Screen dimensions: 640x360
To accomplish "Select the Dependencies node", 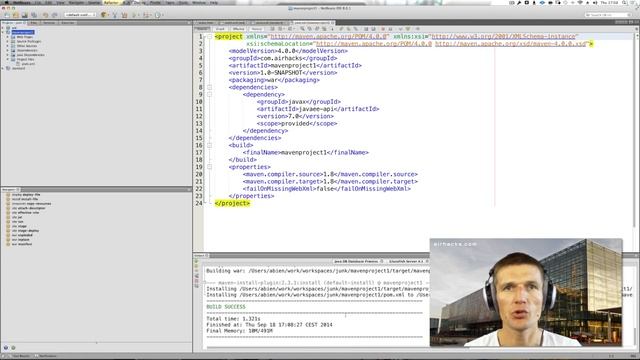I will [27, 50].
